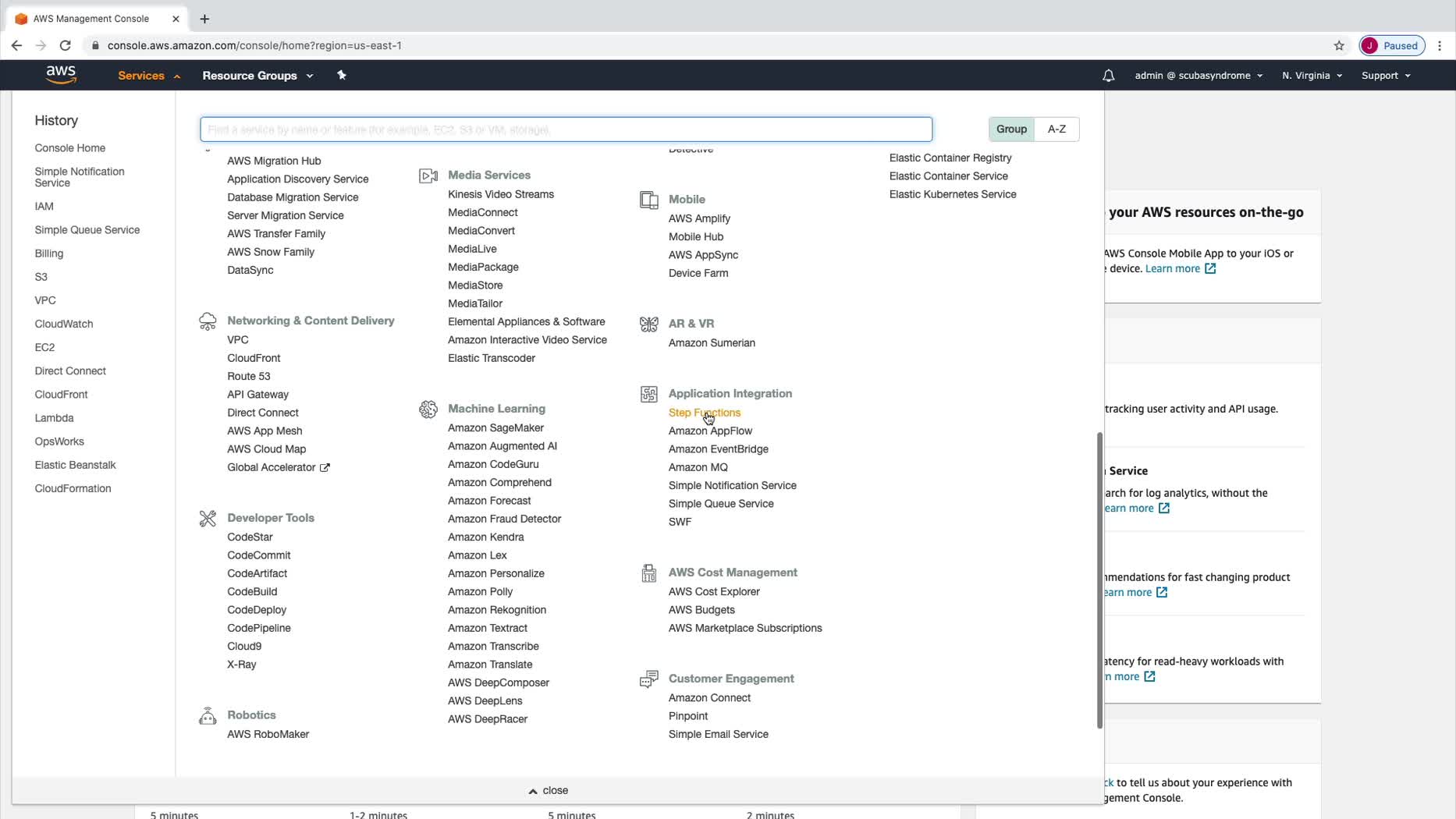
Task: Click the Chrome profile Paused badge
Action: click(1392, 45)
